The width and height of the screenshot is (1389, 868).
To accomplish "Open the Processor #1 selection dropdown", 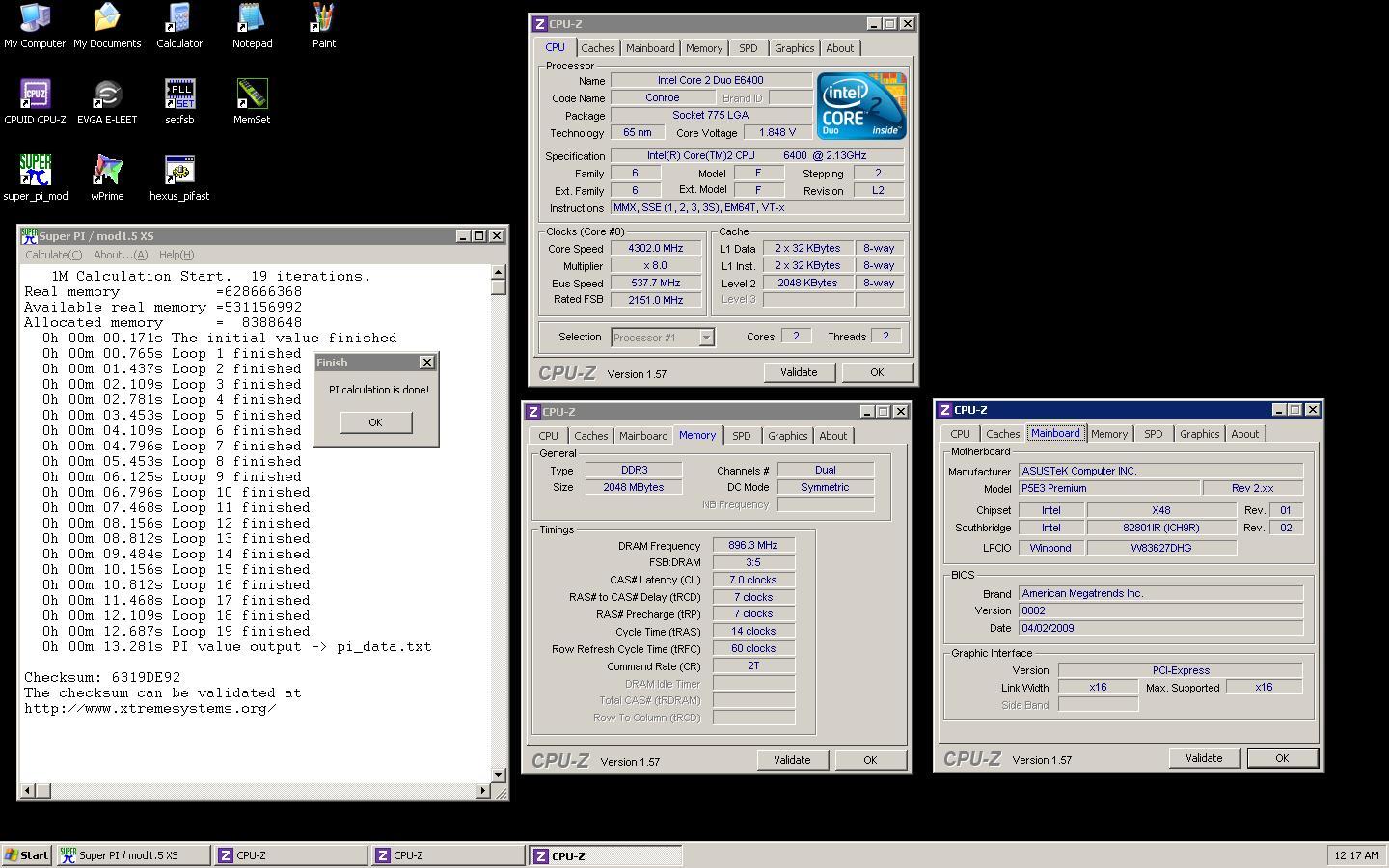I will [706, 338].
